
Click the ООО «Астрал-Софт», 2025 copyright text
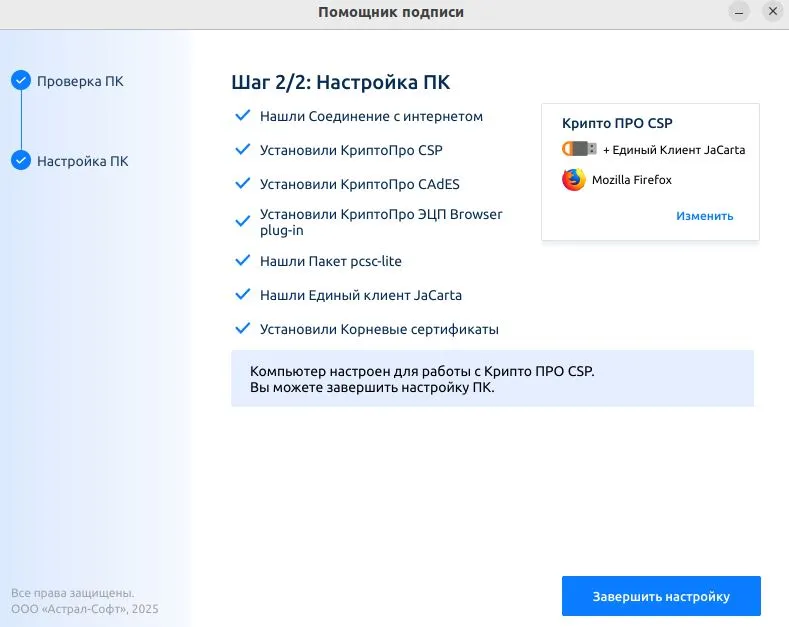pos(85,609)
